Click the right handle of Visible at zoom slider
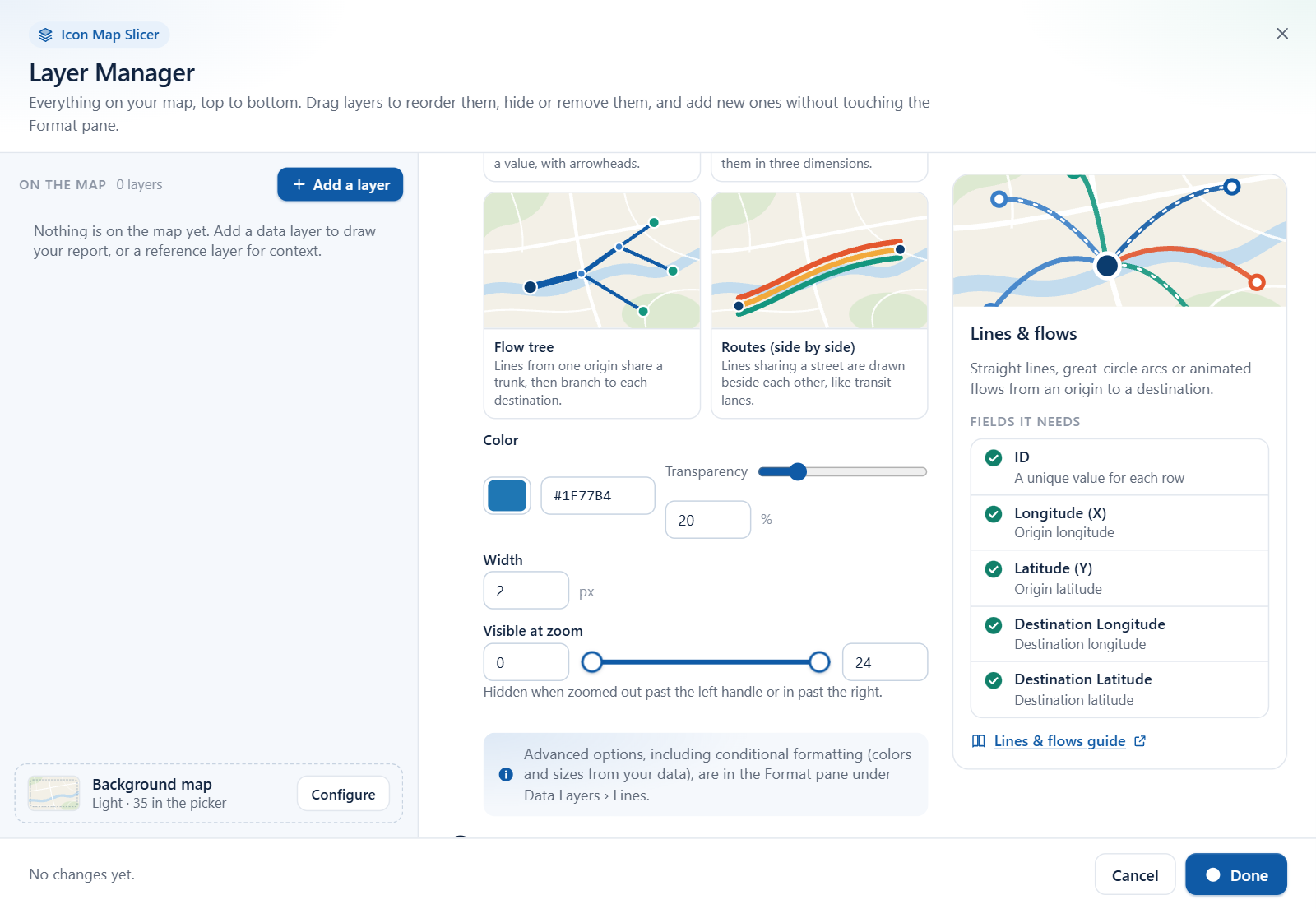The image size is (1316, 909). (819, 661)
